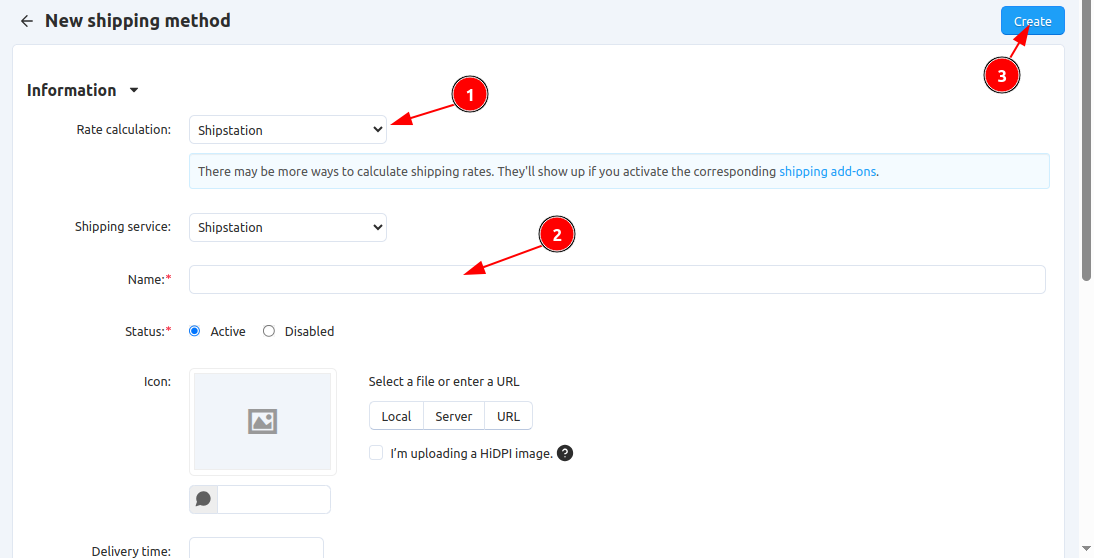This screenshot has height=558, width=1094.
Task: Click the back arrow icon
Action: [27, 21]
